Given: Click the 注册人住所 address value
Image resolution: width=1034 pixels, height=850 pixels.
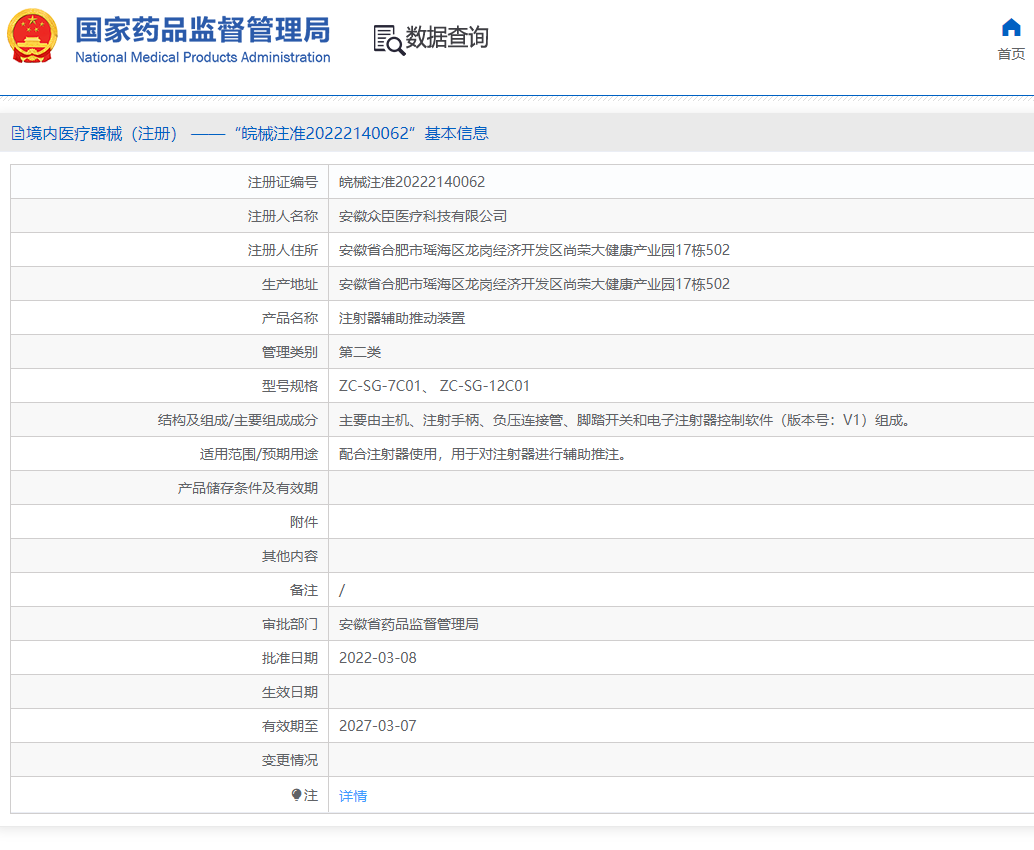Looking at the screenshot, I should click(534, 251).
